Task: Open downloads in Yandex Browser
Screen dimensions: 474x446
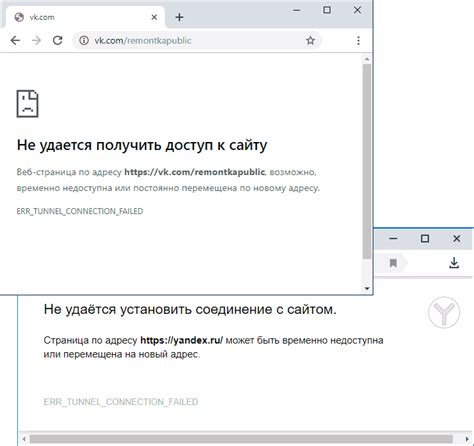Action: tap(454, 263)
